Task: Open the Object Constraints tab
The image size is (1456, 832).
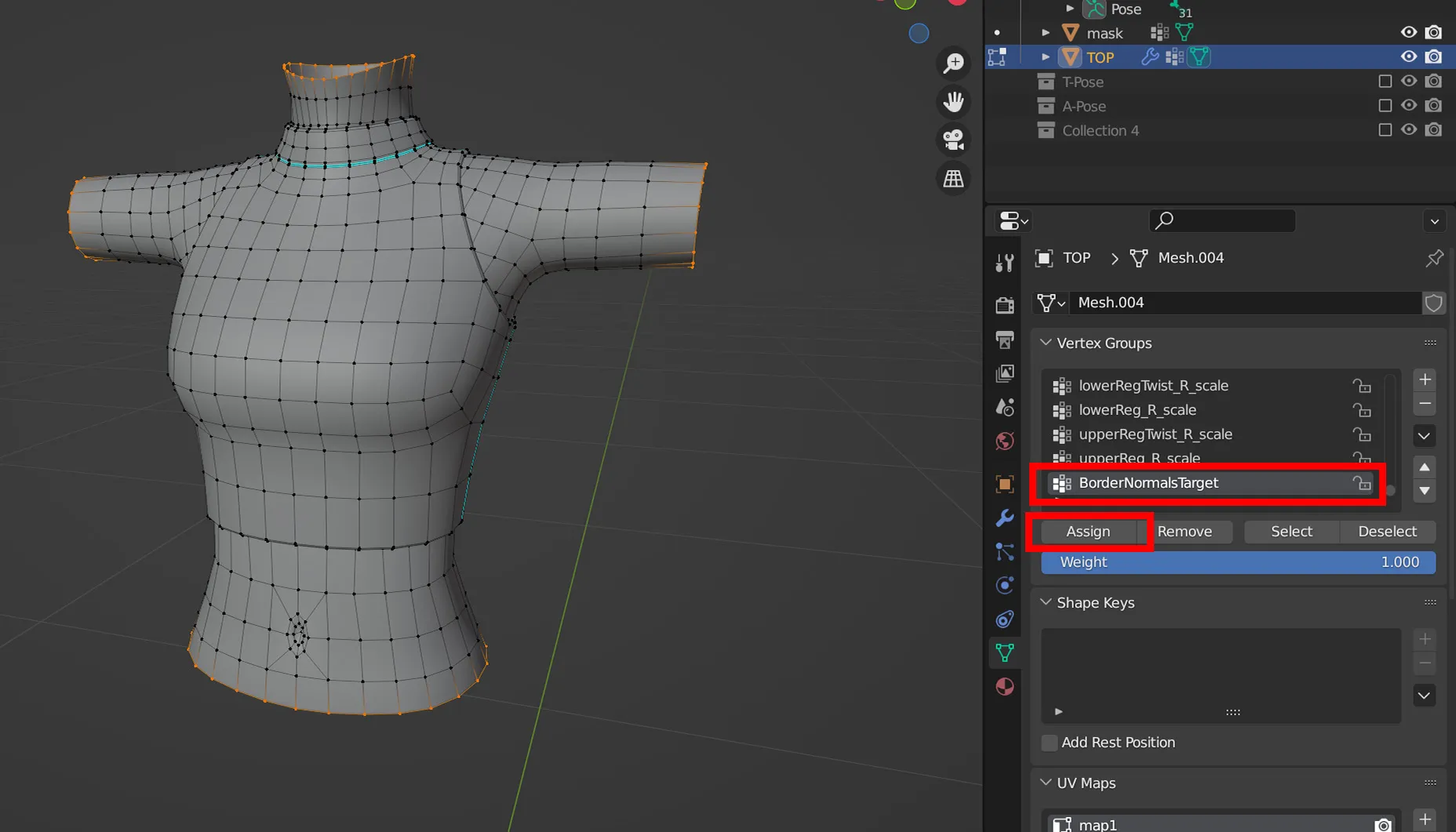Action: 1004,619
